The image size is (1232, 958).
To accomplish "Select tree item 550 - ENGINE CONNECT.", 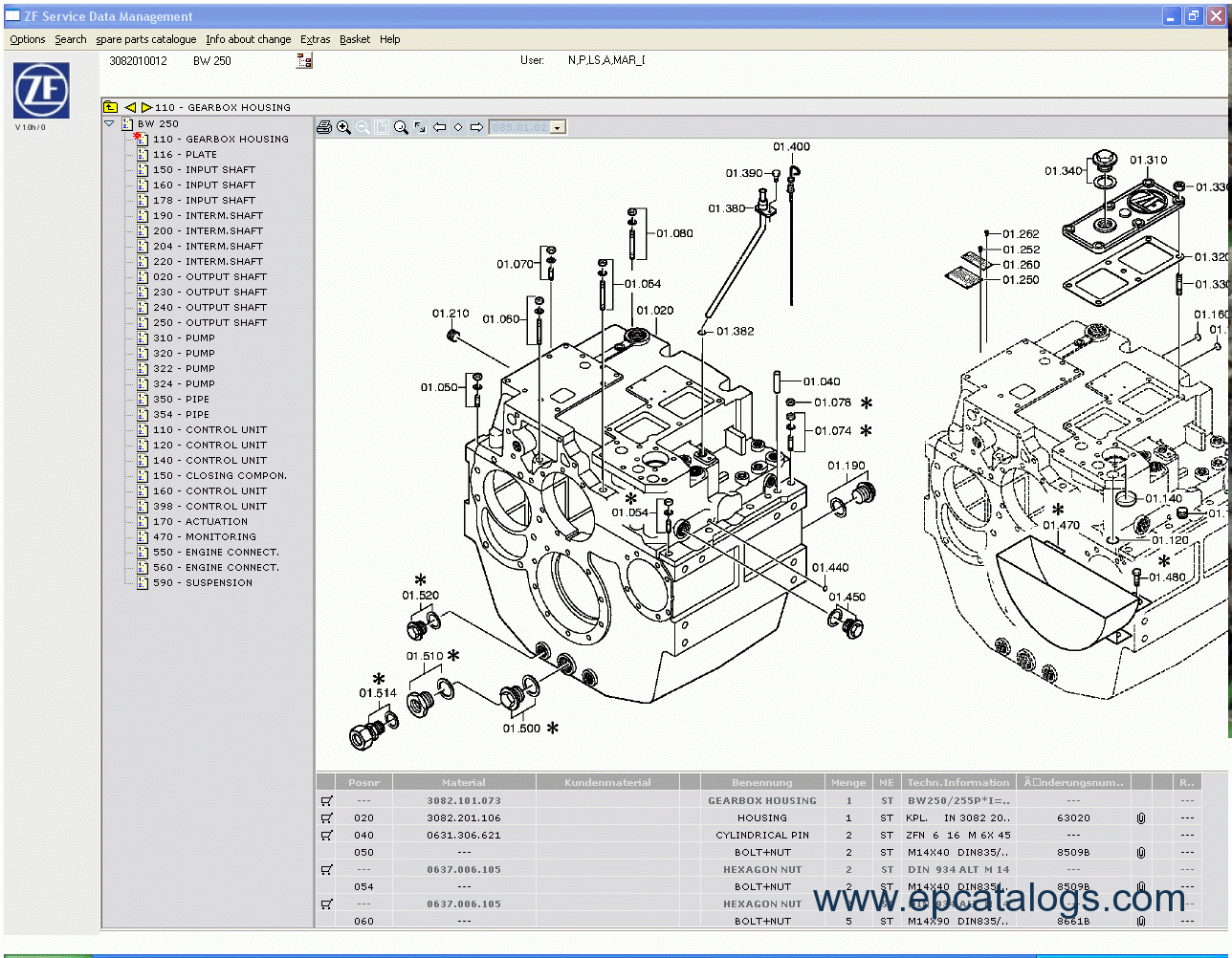I will 216,552.
